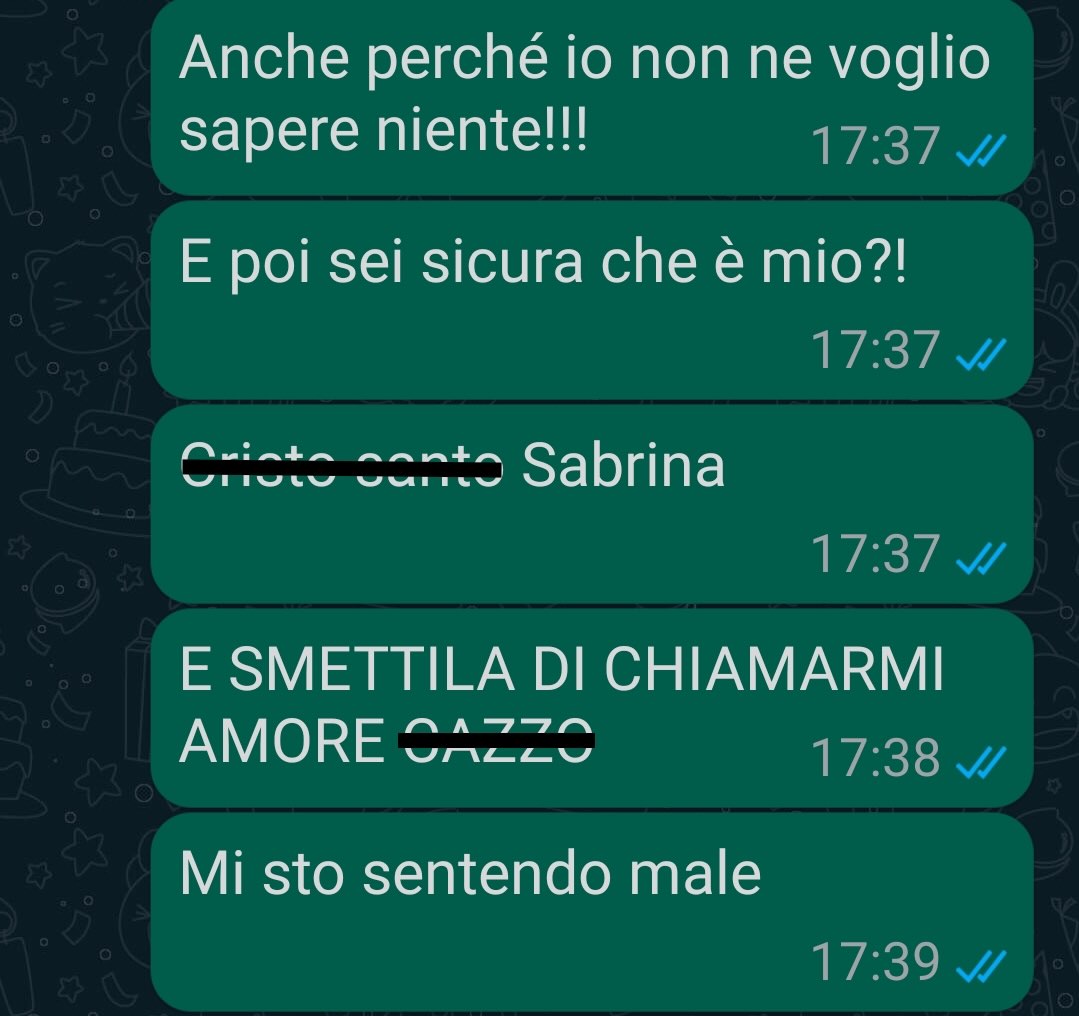Click the blue ticks next to the 17:38 timestamp
This screenshot has height=1016, width=1079.
pos(981,762)
